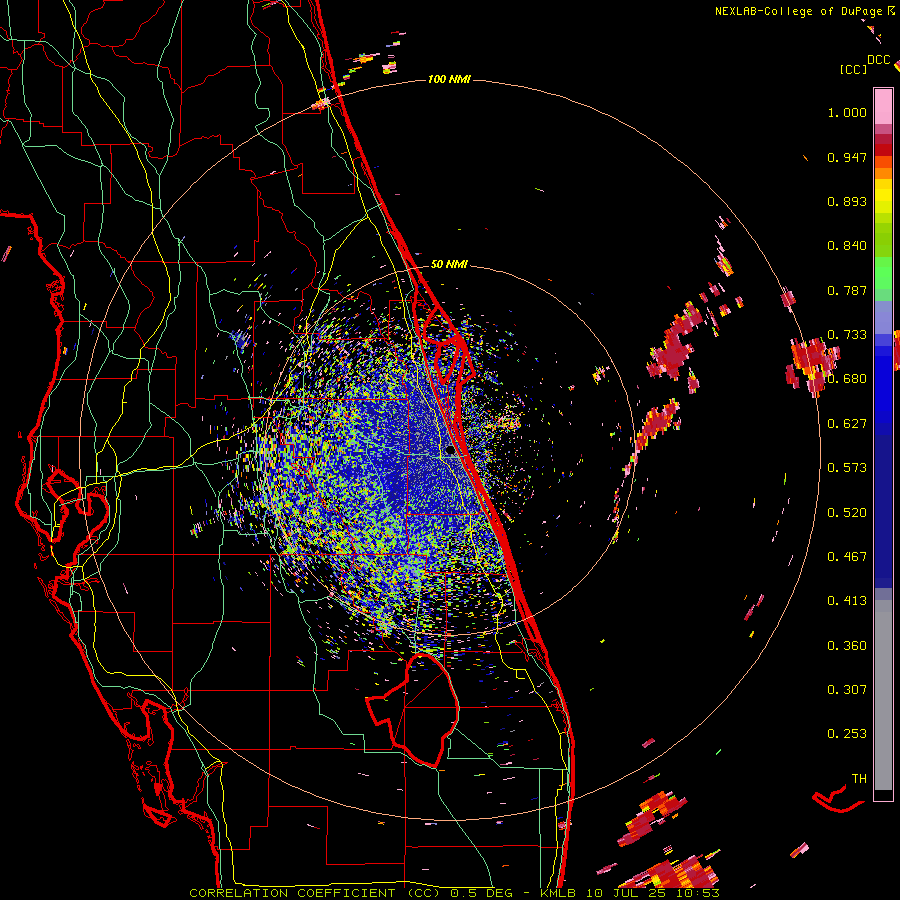Click the 50 NMI range ring label

(x=449, y=264)
